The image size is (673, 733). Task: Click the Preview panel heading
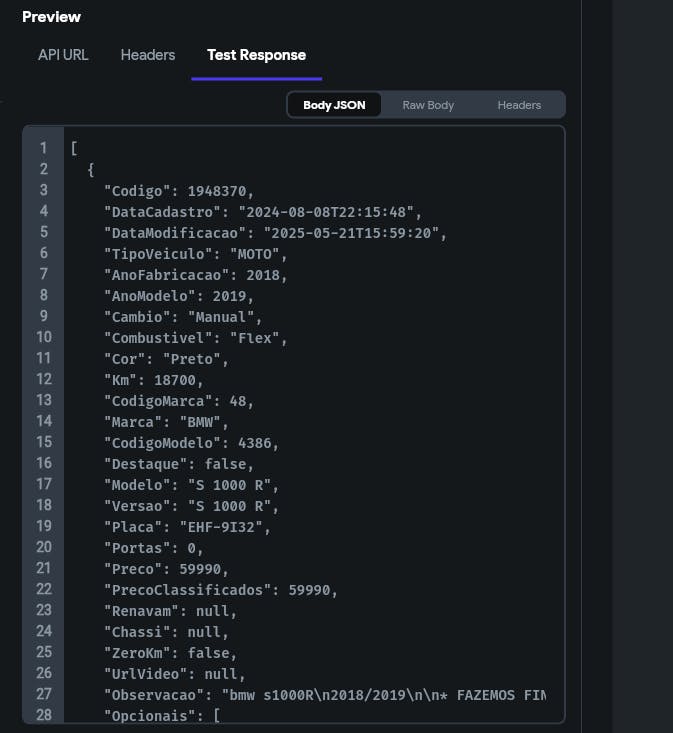pos(51,17)
